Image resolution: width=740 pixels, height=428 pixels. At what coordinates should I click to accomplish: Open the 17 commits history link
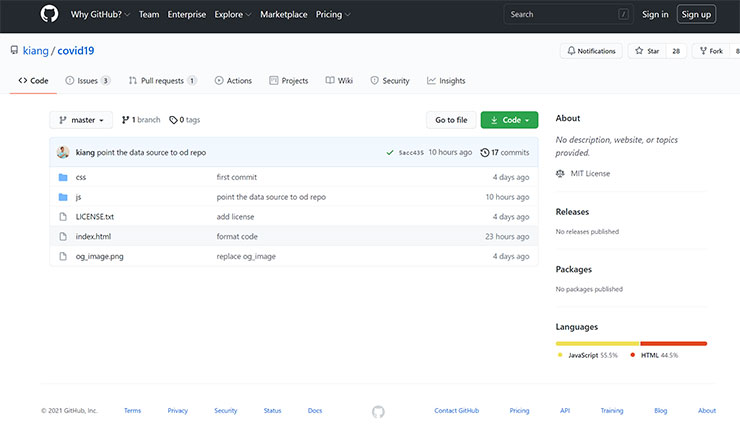click(505, 152)
